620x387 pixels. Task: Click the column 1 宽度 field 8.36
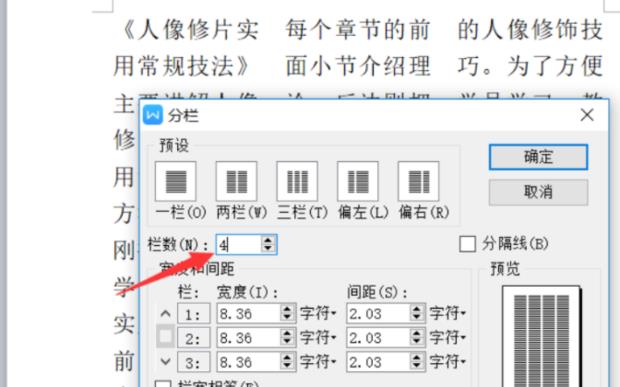(249, 314)
